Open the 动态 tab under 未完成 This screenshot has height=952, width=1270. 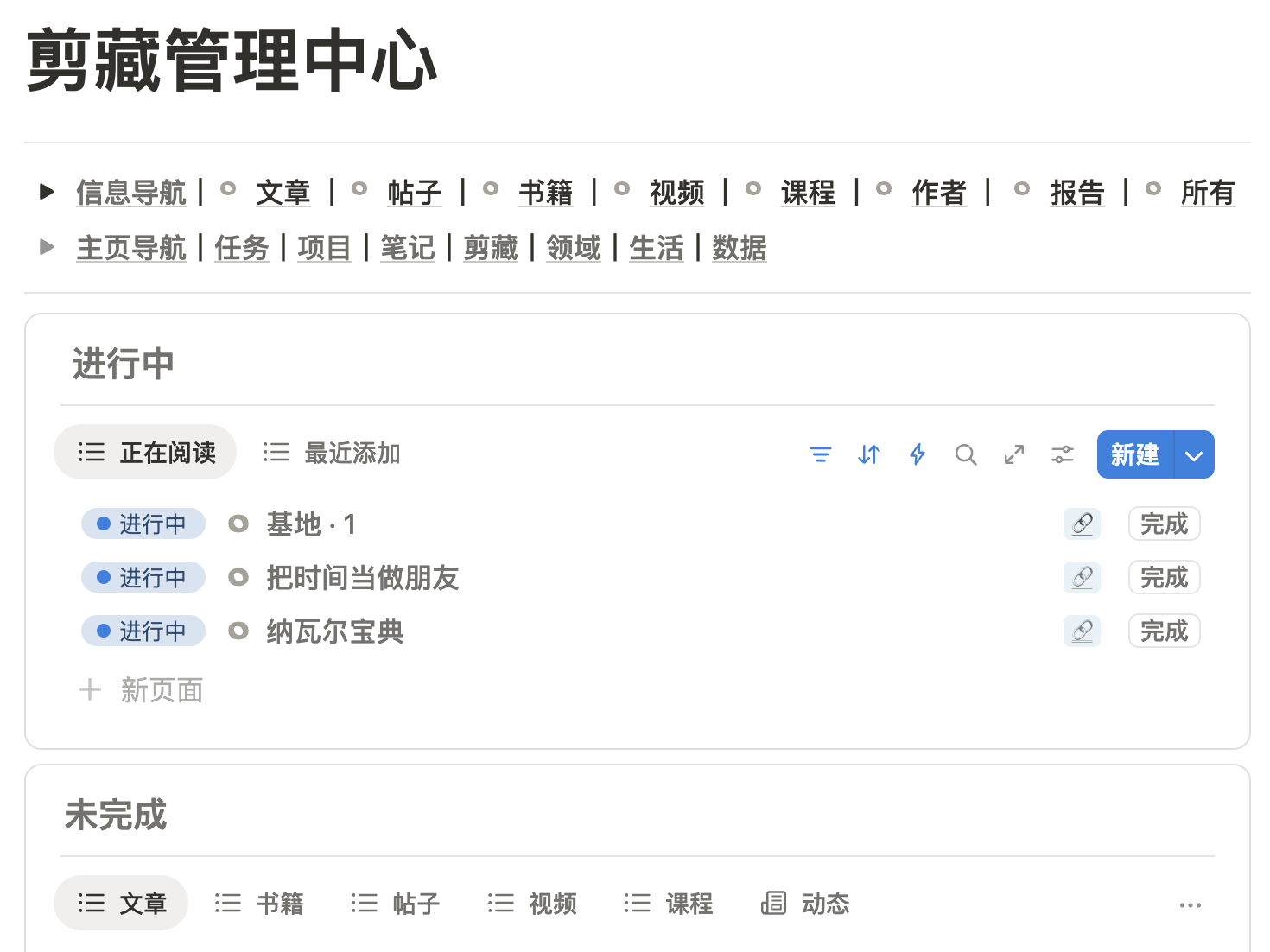806,904
